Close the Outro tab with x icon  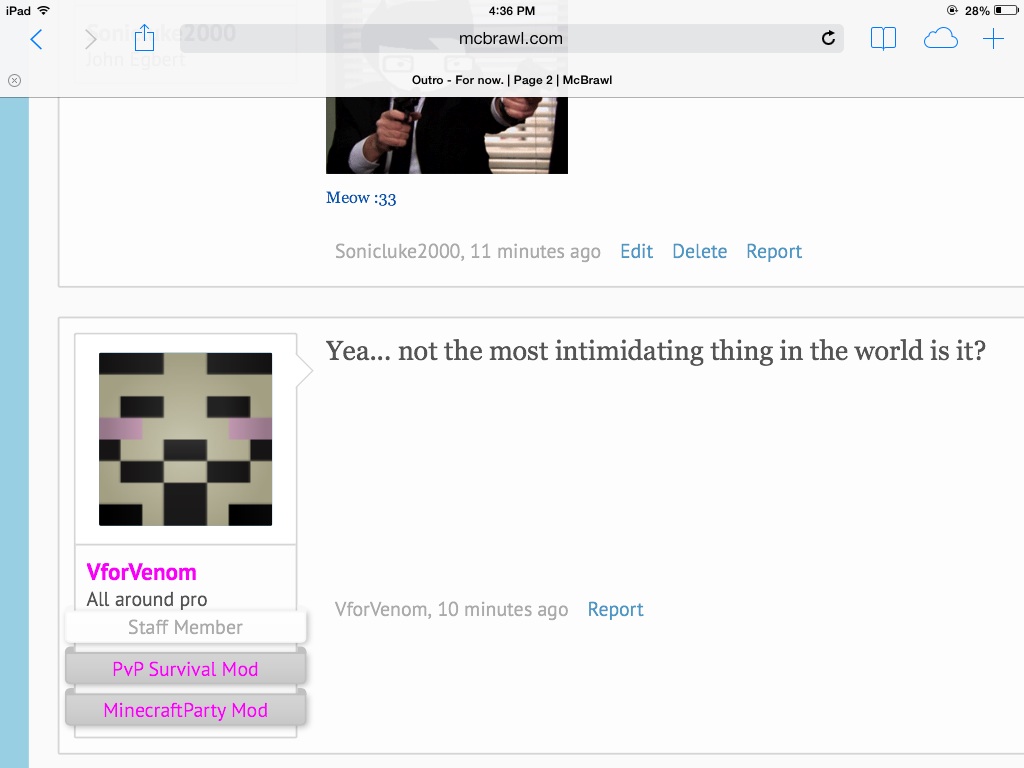[14, 80]
